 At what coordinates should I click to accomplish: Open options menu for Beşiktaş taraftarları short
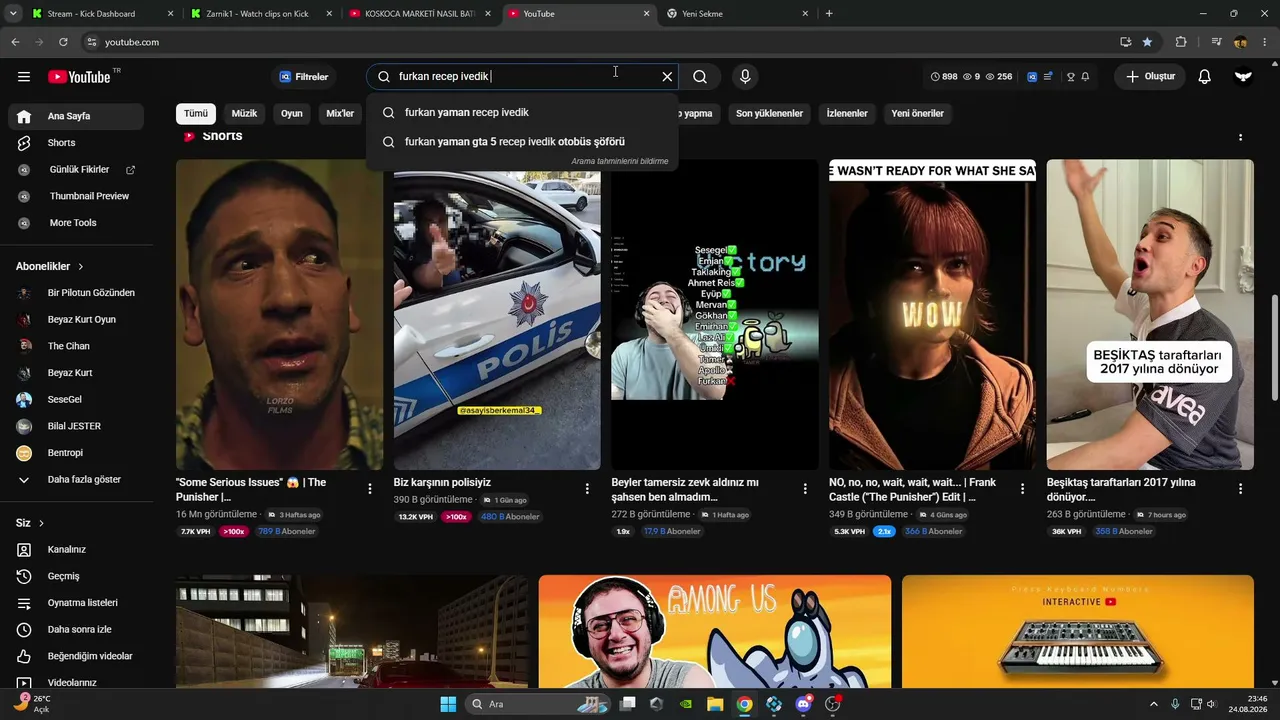click(1241, 489)
